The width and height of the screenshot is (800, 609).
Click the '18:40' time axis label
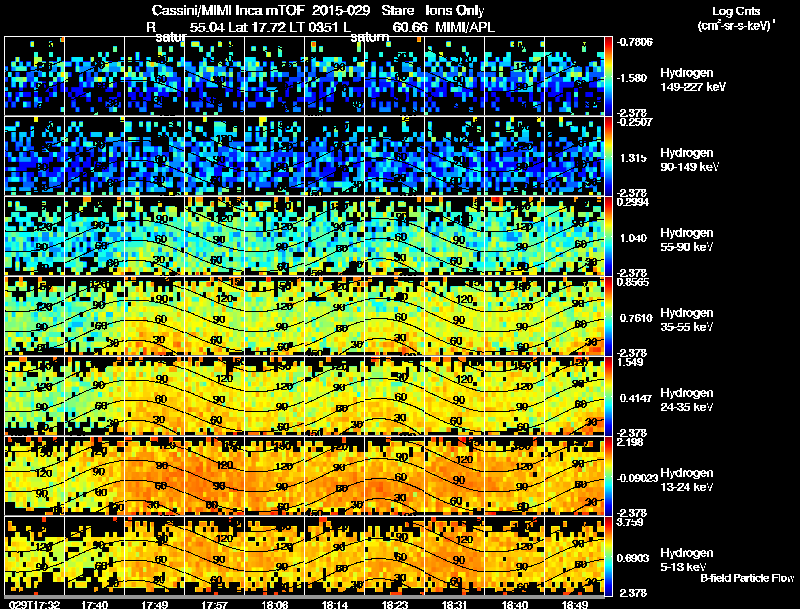pos(514,604)
